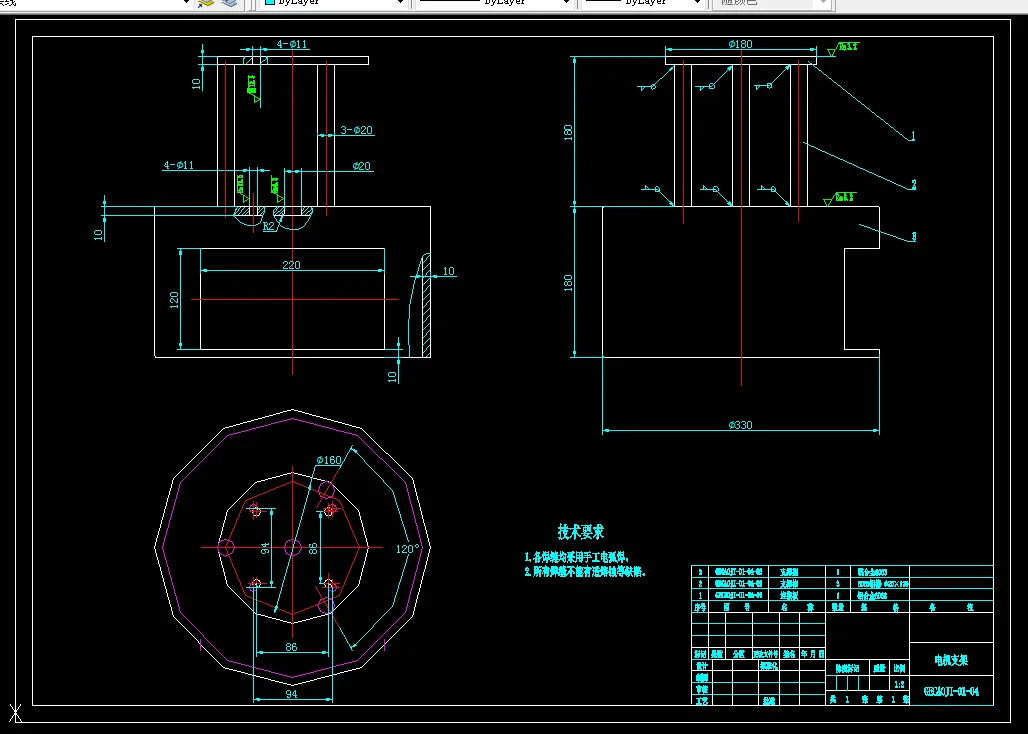Select the 4-ø11 label above top plate
The image size is (1028, 734).
point(292,44)
